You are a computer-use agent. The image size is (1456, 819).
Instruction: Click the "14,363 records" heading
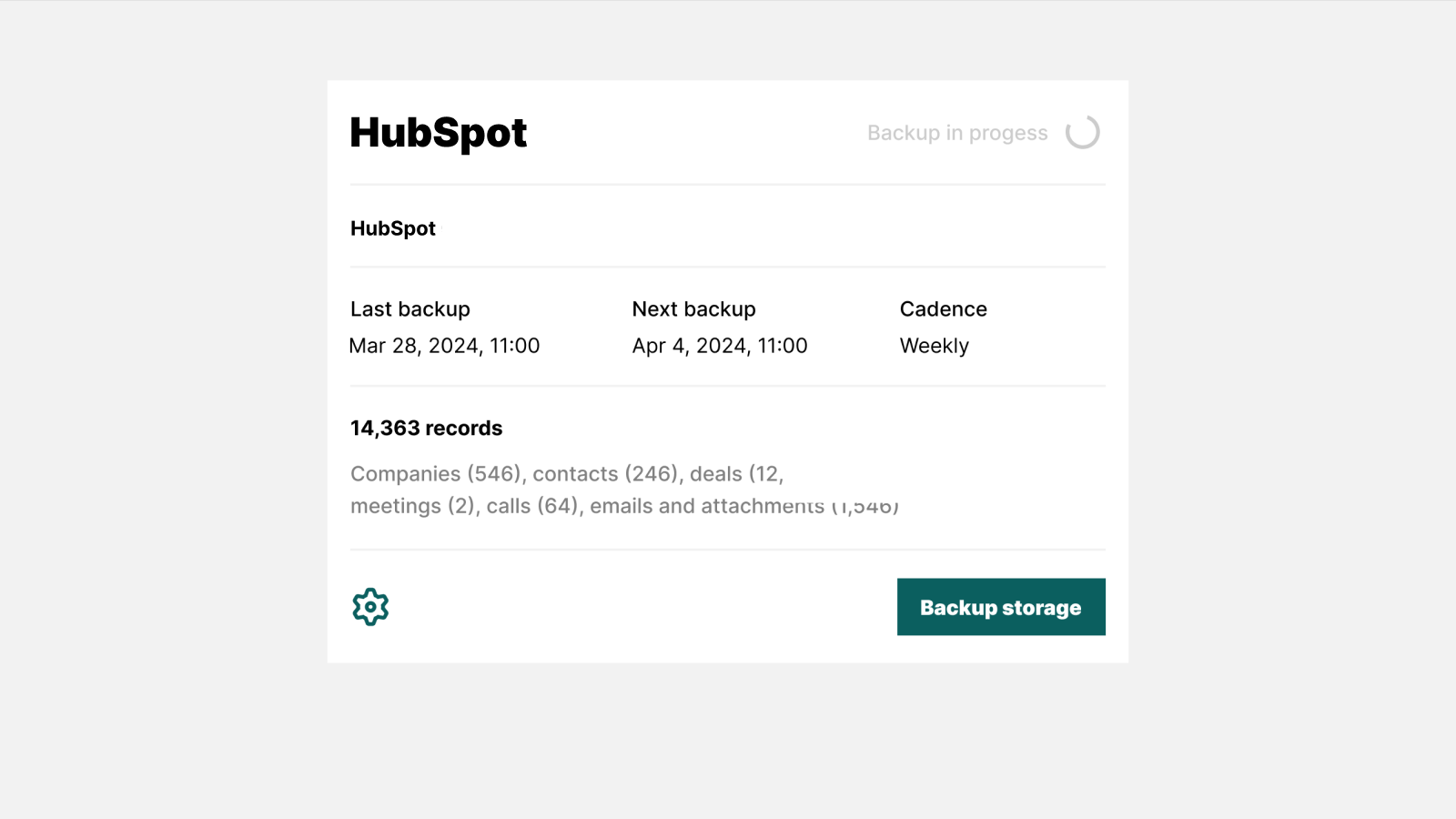[426, 429]
